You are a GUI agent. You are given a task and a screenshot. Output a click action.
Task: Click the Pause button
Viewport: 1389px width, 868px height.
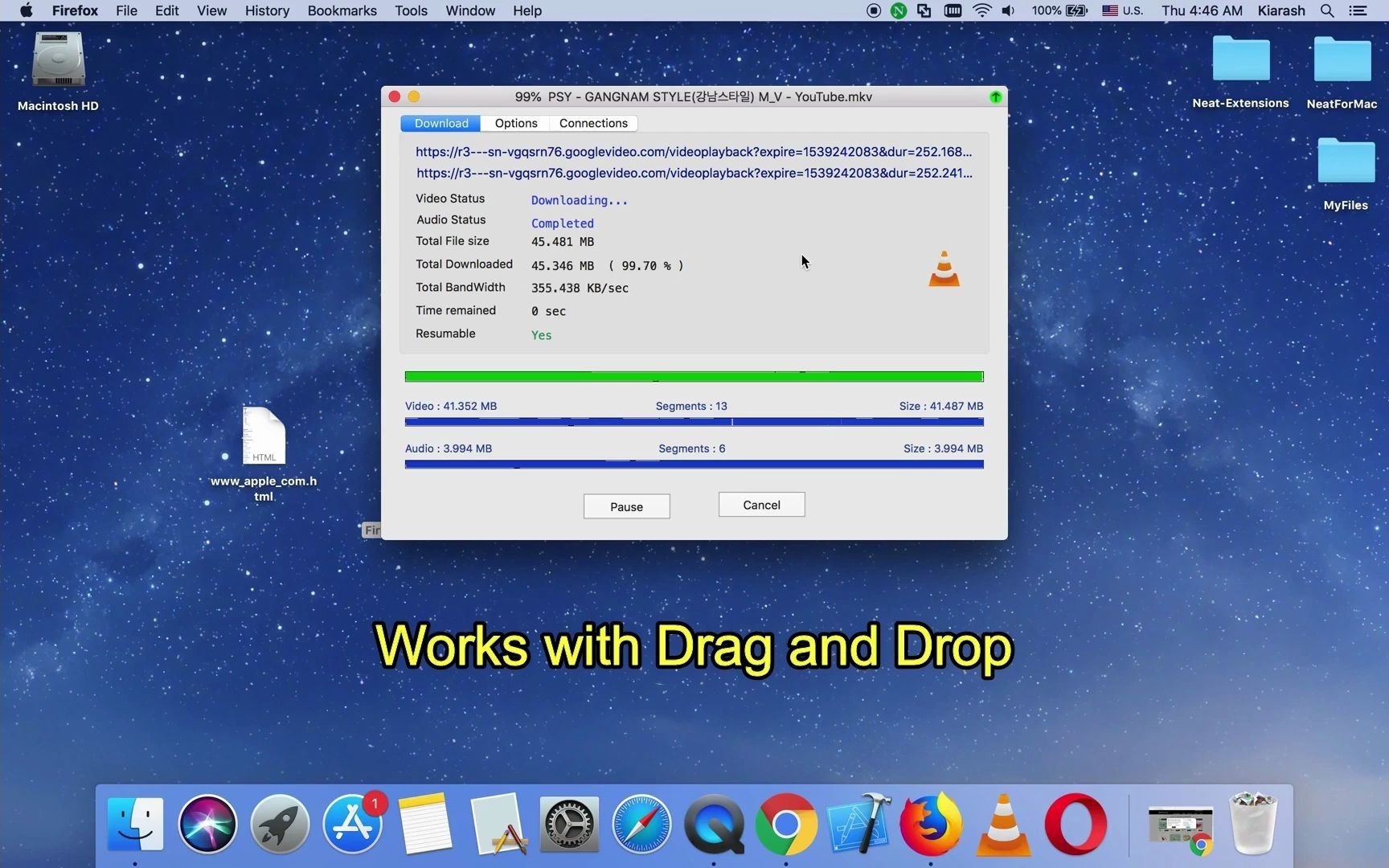pos(626,506)
